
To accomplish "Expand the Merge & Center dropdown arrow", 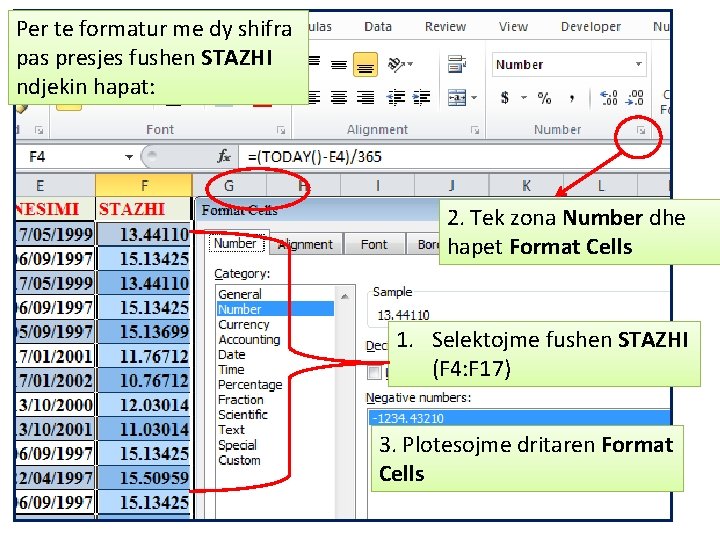I will pyautogui.click(x=474, y=97).
